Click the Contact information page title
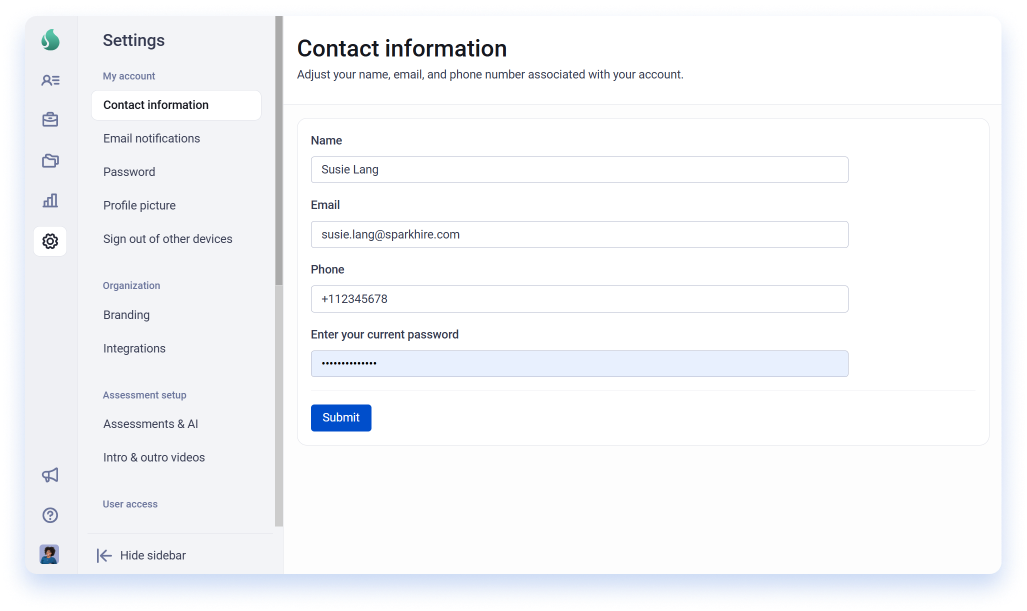 (402, 48)
